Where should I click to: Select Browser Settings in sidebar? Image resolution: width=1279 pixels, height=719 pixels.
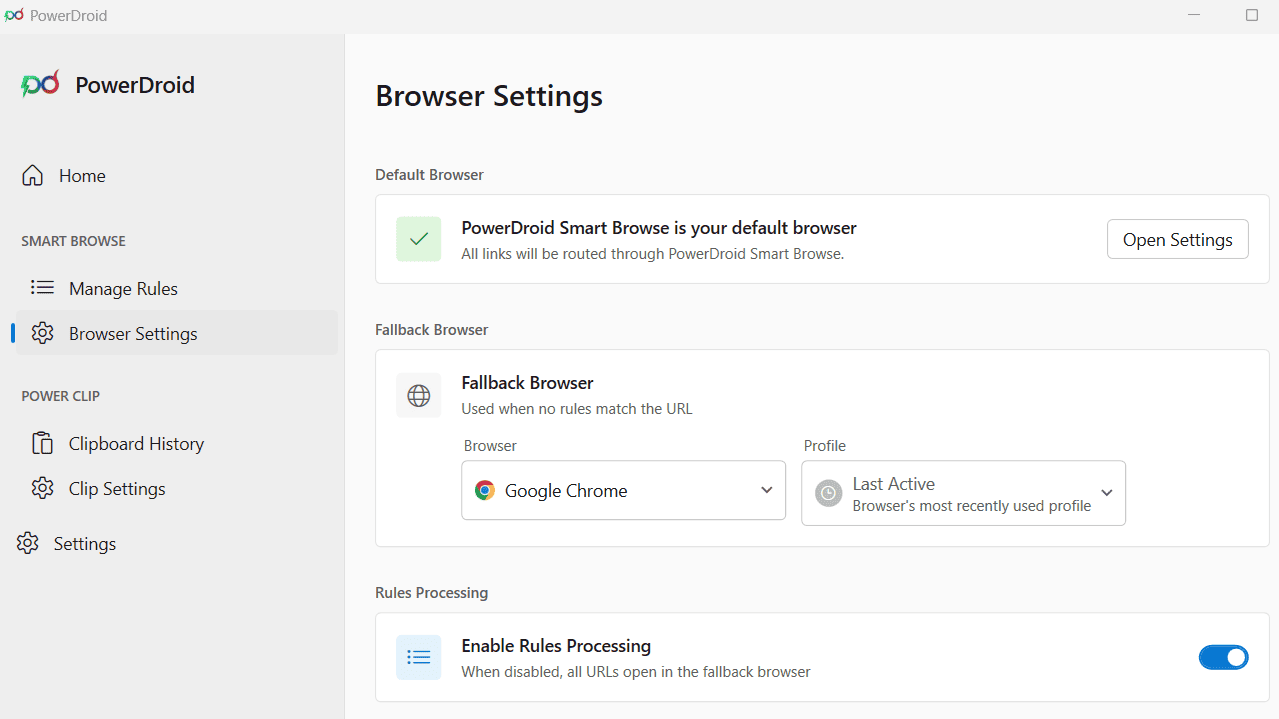coord(177,333)
